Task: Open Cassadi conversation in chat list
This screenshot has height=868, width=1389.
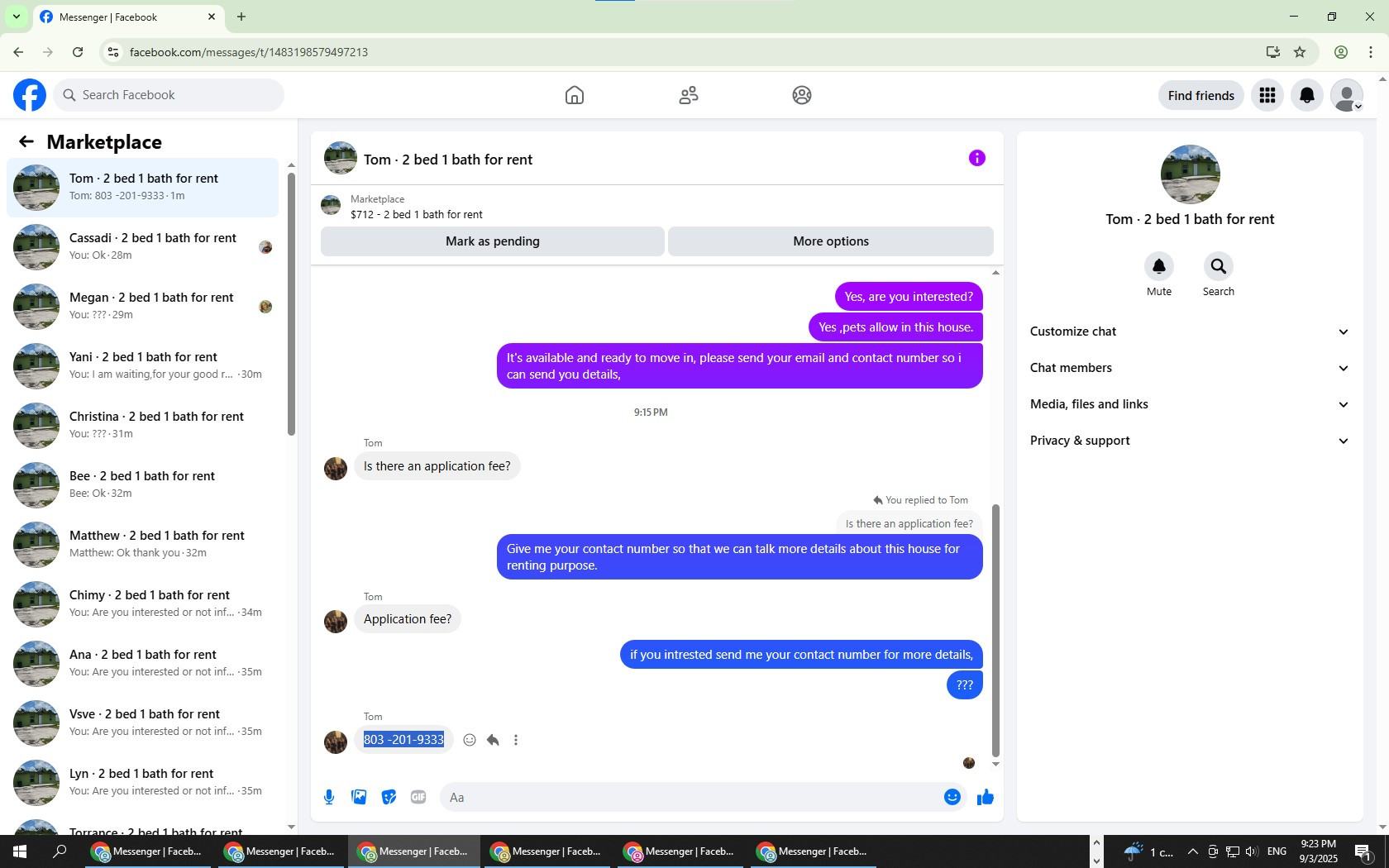Action: pos(142,247)
